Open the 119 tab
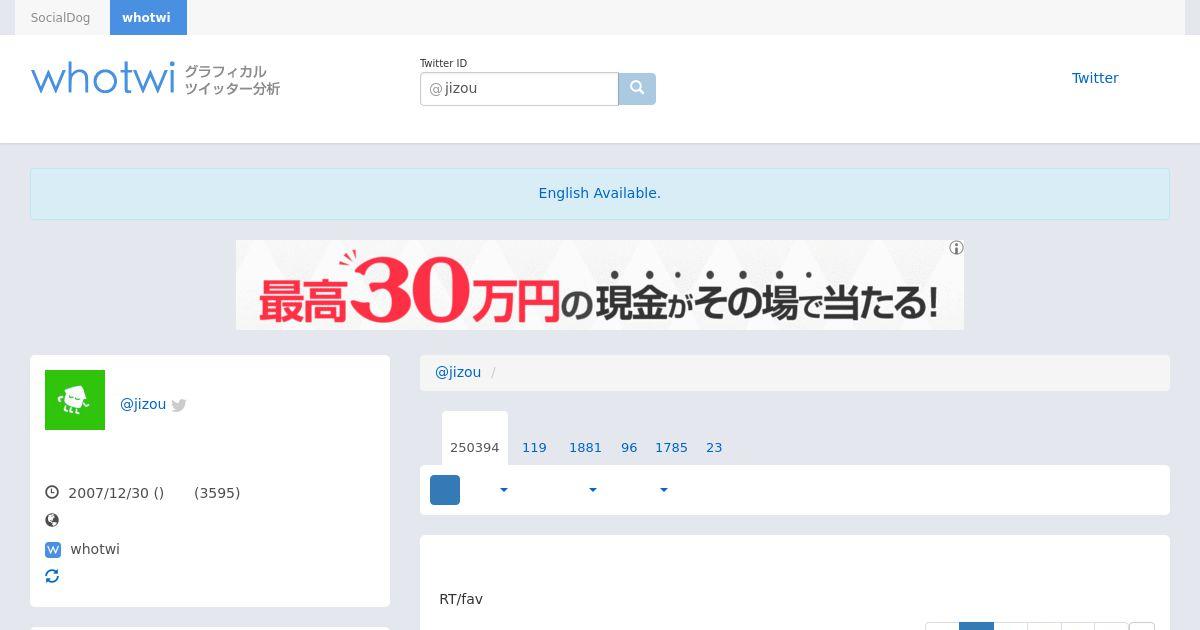Image resolution: width=1200 pixels, height=630 pixels. pos(534,447)
